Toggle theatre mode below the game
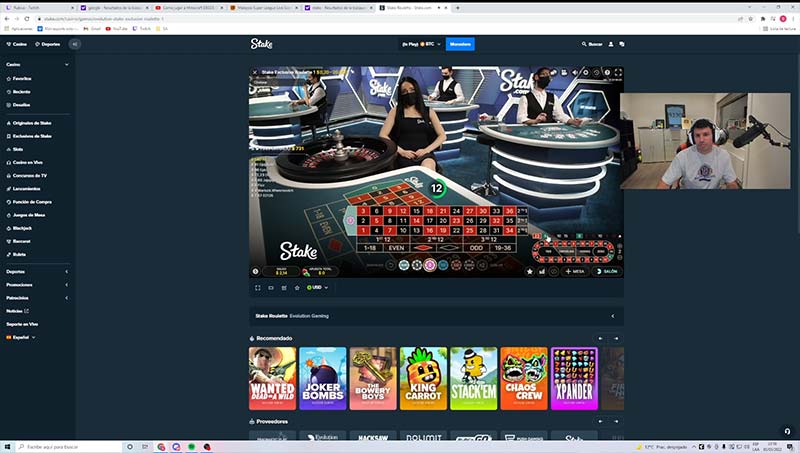Viewport: 800px width, 453px height. 271,287
